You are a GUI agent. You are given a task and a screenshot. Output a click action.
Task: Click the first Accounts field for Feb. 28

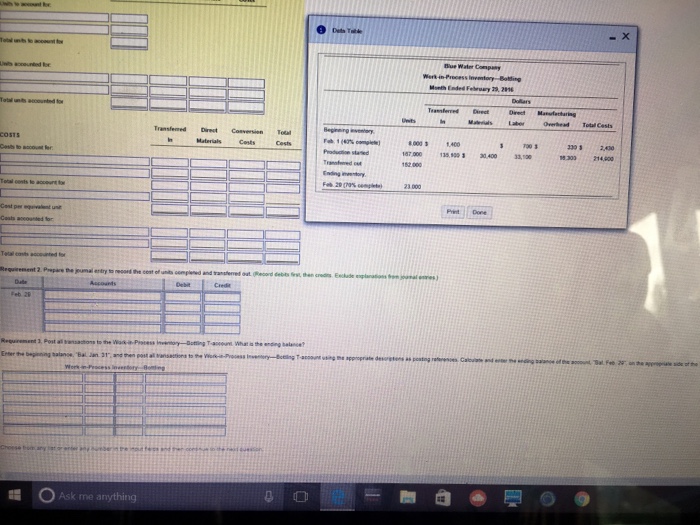(x=102, y=296)
